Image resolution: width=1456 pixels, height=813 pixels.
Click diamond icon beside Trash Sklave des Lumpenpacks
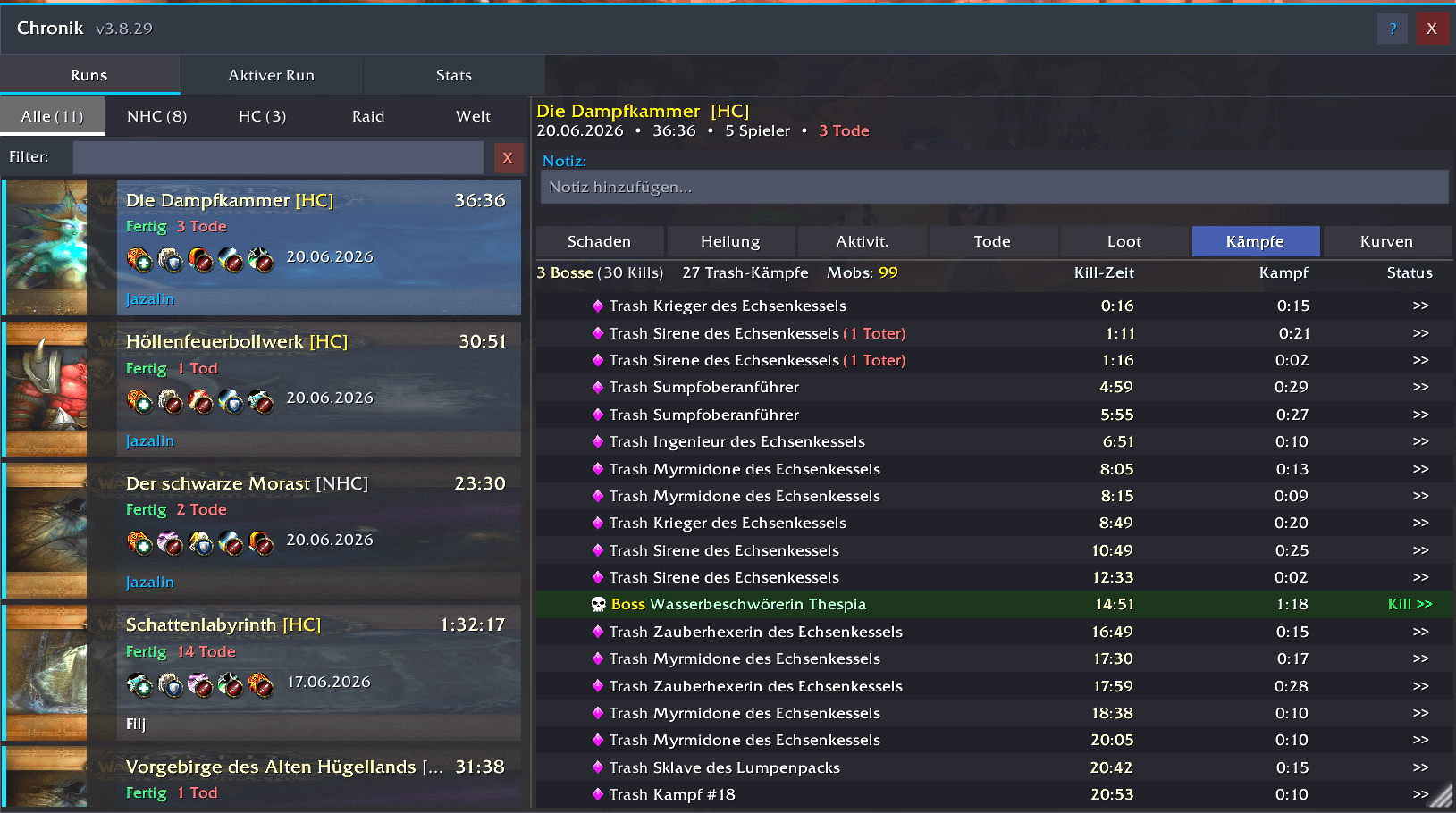(x=598, y=767)
